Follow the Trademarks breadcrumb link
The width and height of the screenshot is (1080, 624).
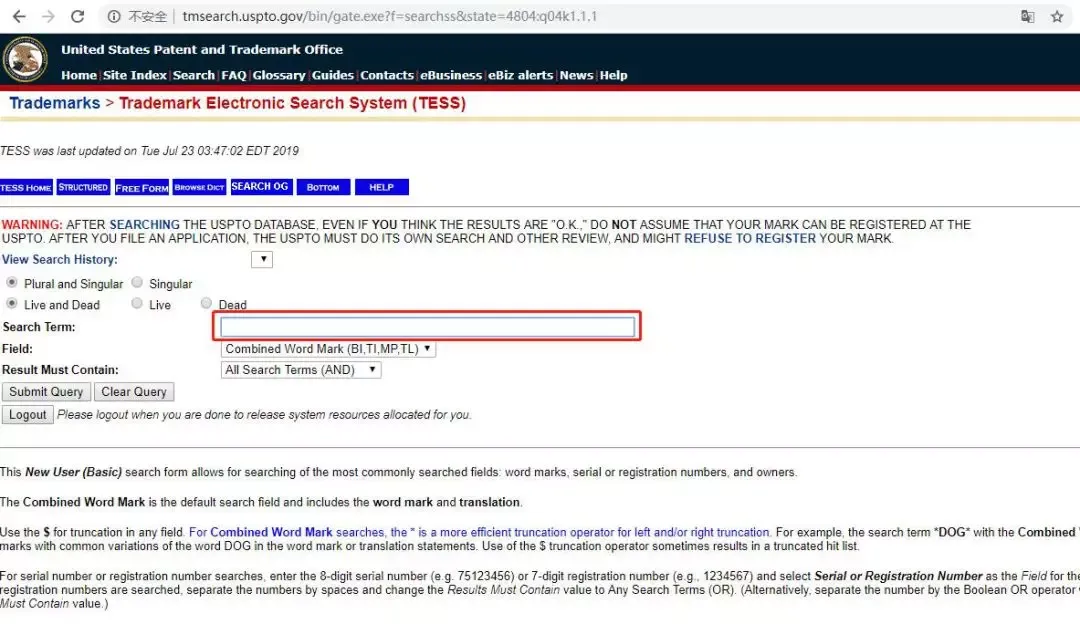pos(54,103)
